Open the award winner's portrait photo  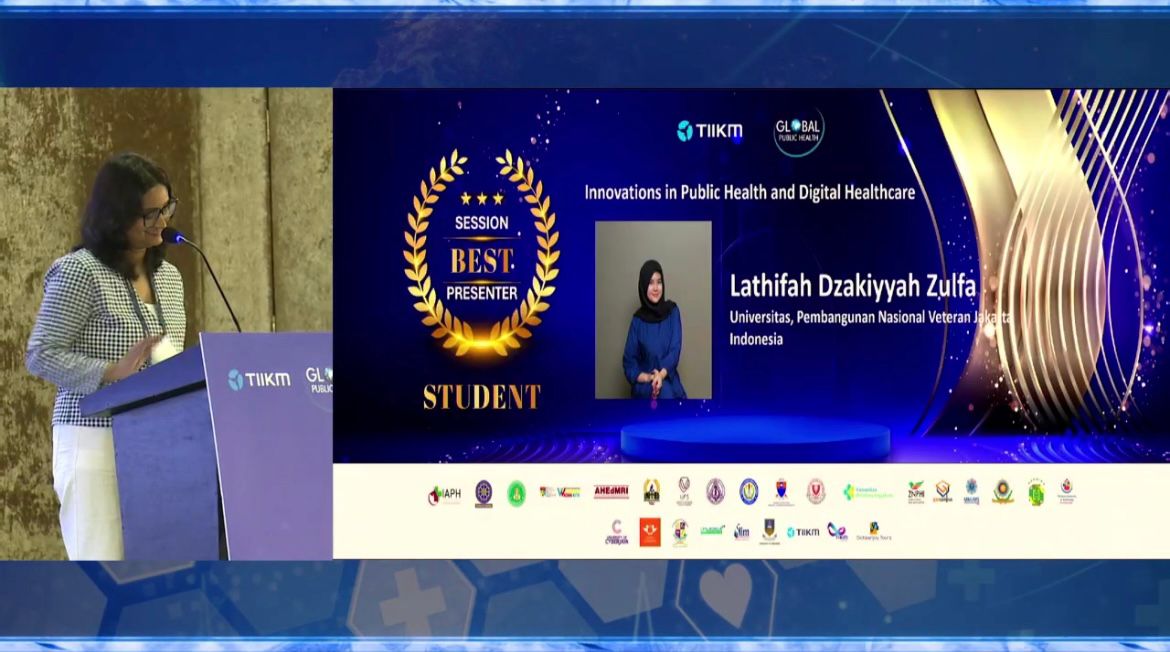tap(653, 310)
